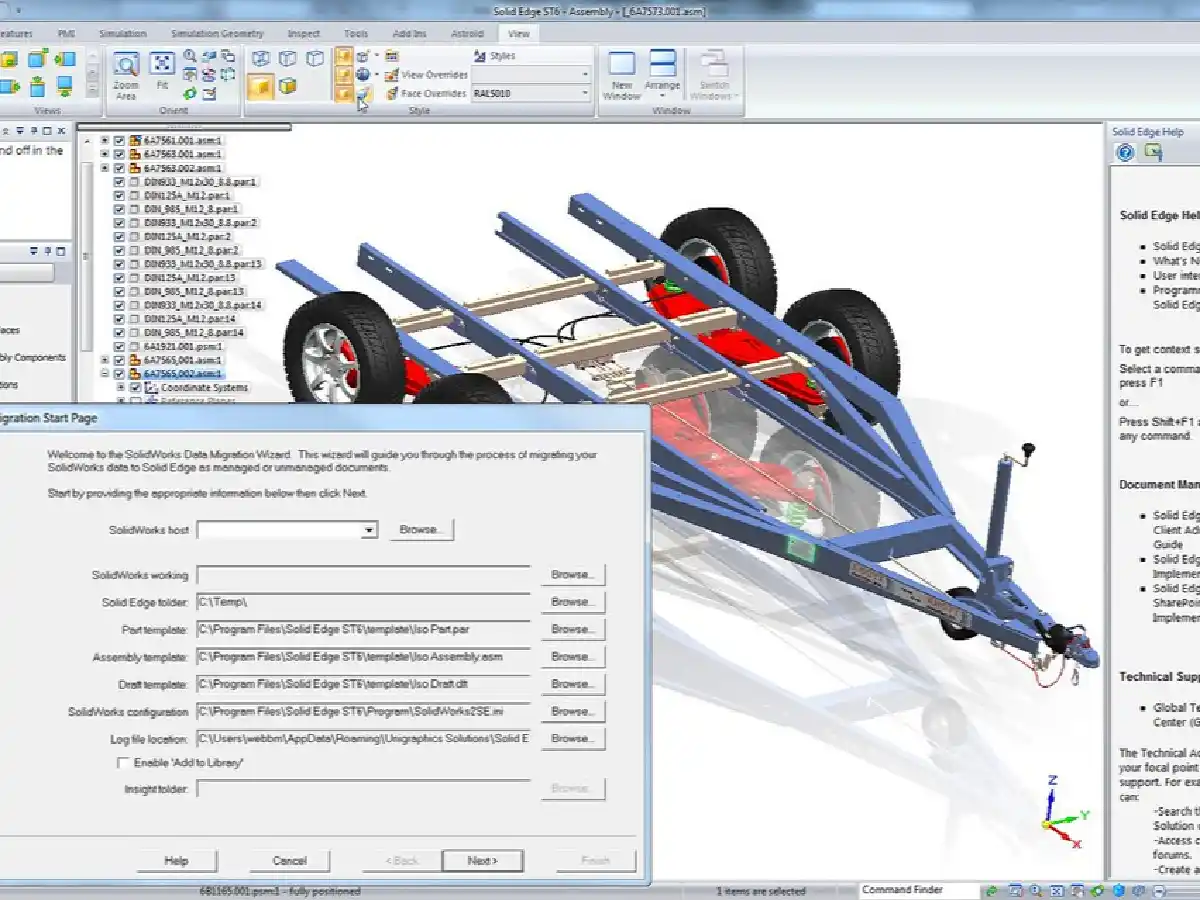The width and height of the screenshot is (1200, 900).
Task: Toggle checkbox for 6A7565.001.asm:1
Action: pos(120,360)
